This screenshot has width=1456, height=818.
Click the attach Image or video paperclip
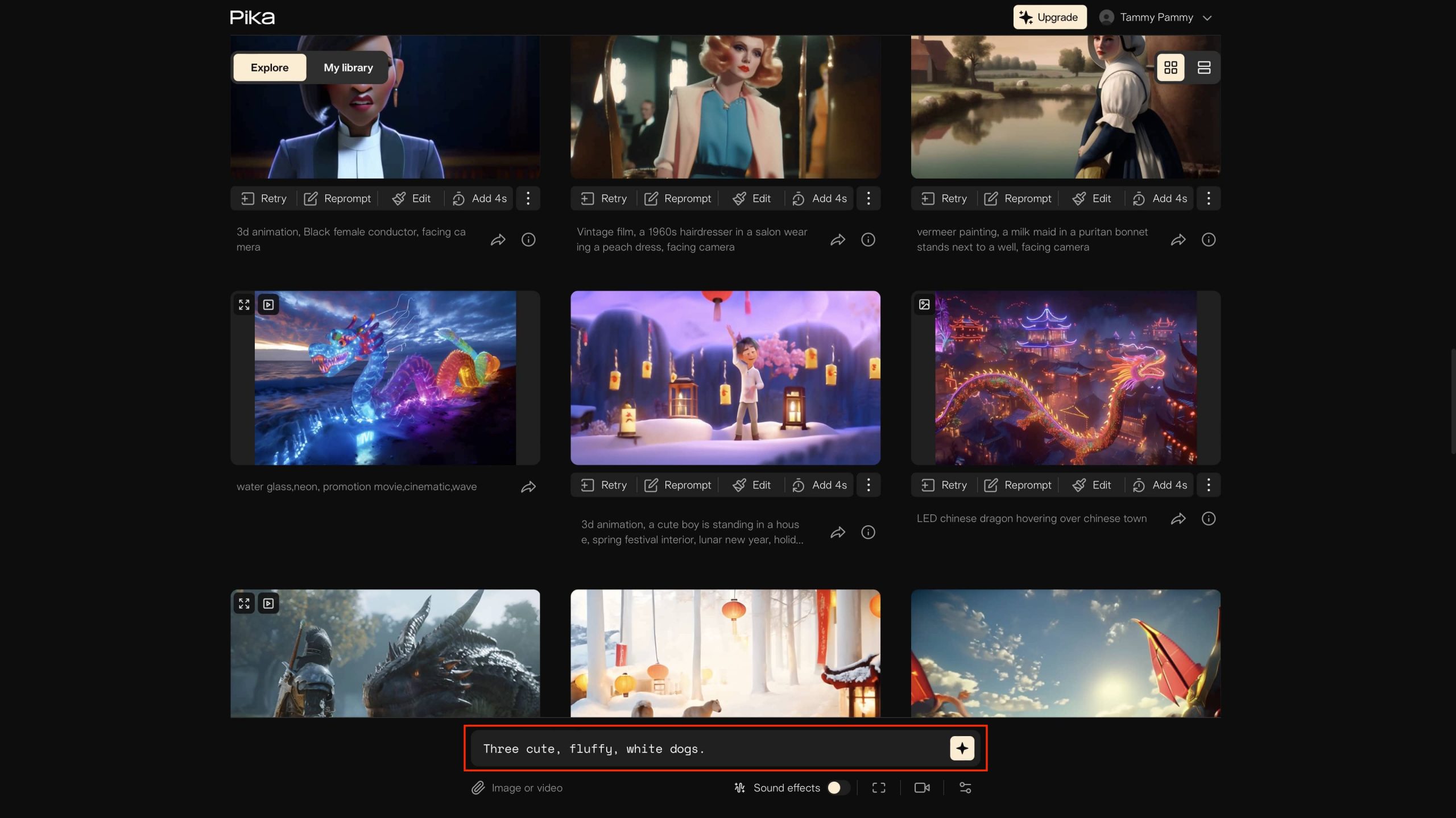(478, 787)
